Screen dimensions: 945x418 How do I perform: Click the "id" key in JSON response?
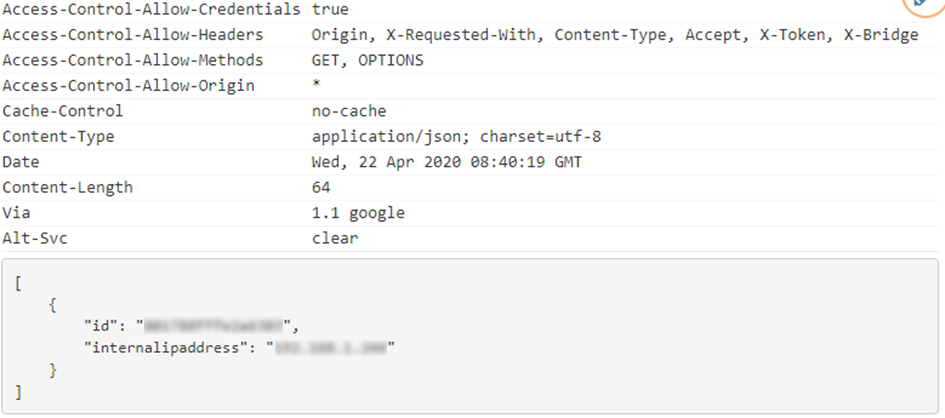[99, 326]
